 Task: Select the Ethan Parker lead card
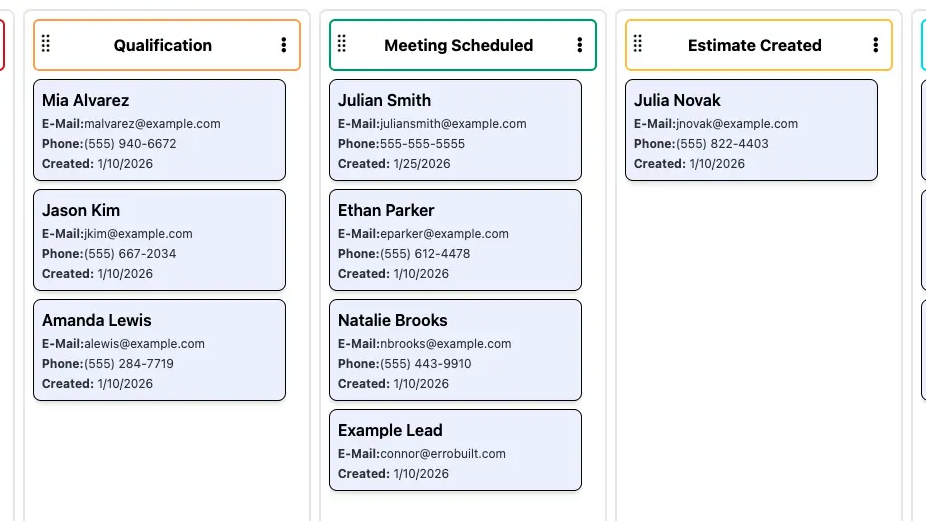click(455, 240)
